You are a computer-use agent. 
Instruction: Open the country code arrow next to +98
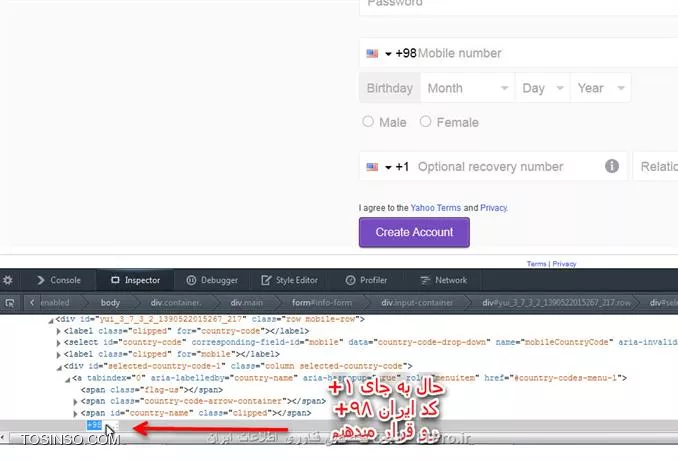click(x=388, y=54)
